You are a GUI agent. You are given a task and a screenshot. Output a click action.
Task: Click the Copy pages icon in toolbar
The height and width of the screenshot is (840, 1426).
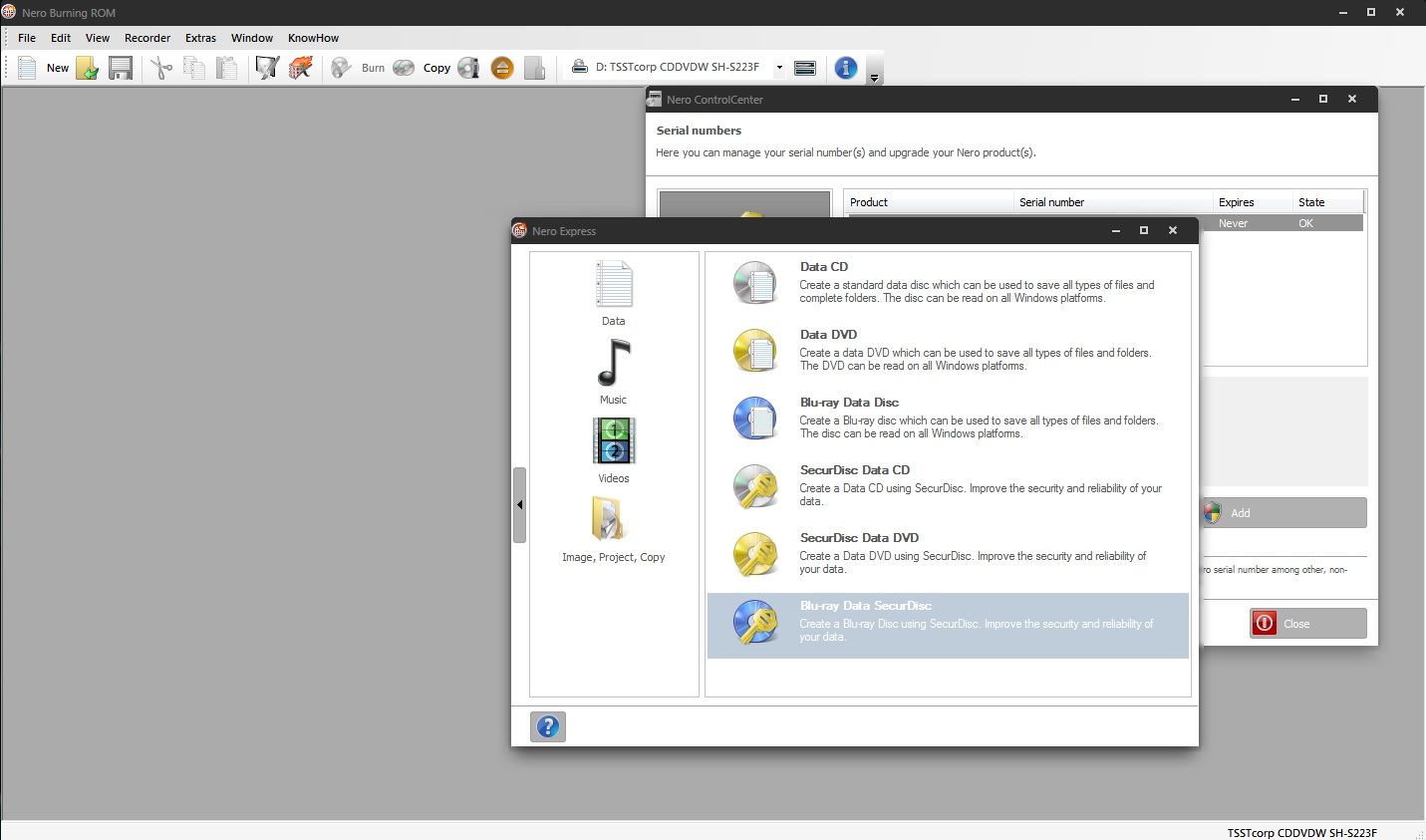[194, 68]
